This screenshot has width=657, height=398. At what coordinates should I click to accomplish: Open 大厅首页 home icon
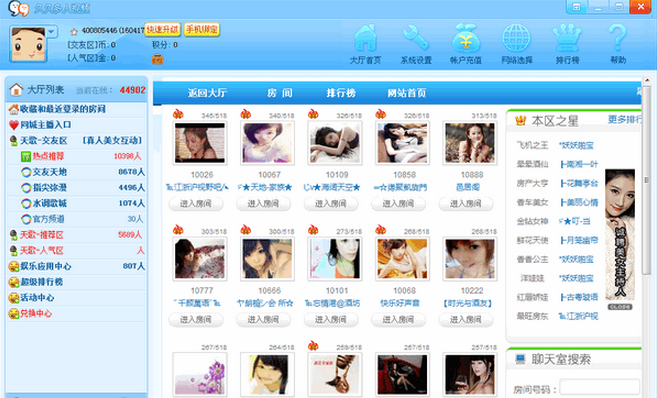click(365, 39)
